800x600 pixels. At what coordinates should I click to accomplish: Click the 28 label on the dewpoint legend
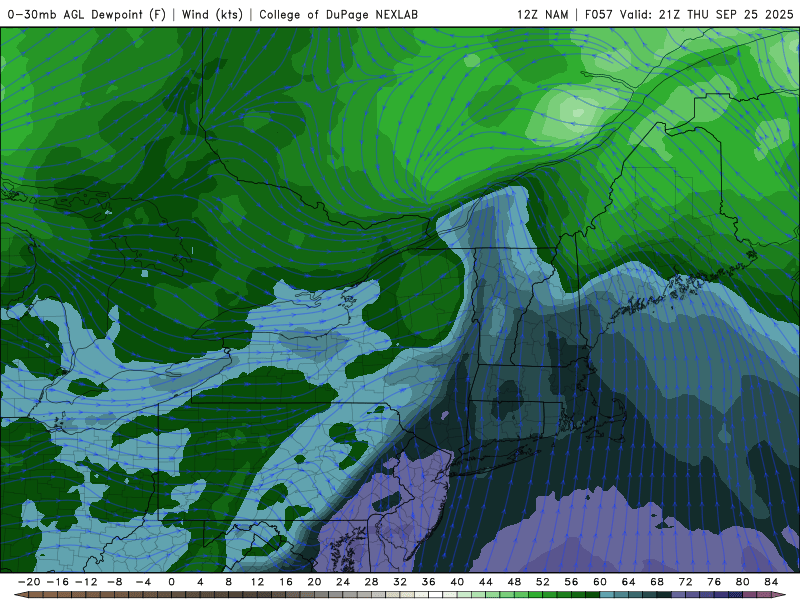click(x=371, y=582)
